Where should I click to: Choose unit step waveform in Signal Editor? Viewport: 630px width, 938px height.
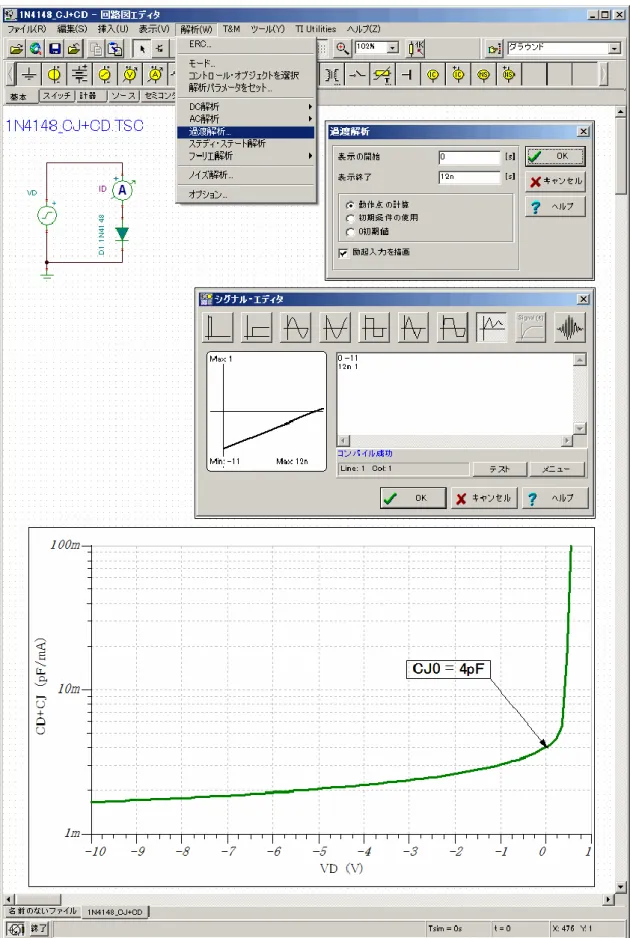coord(257,327)
